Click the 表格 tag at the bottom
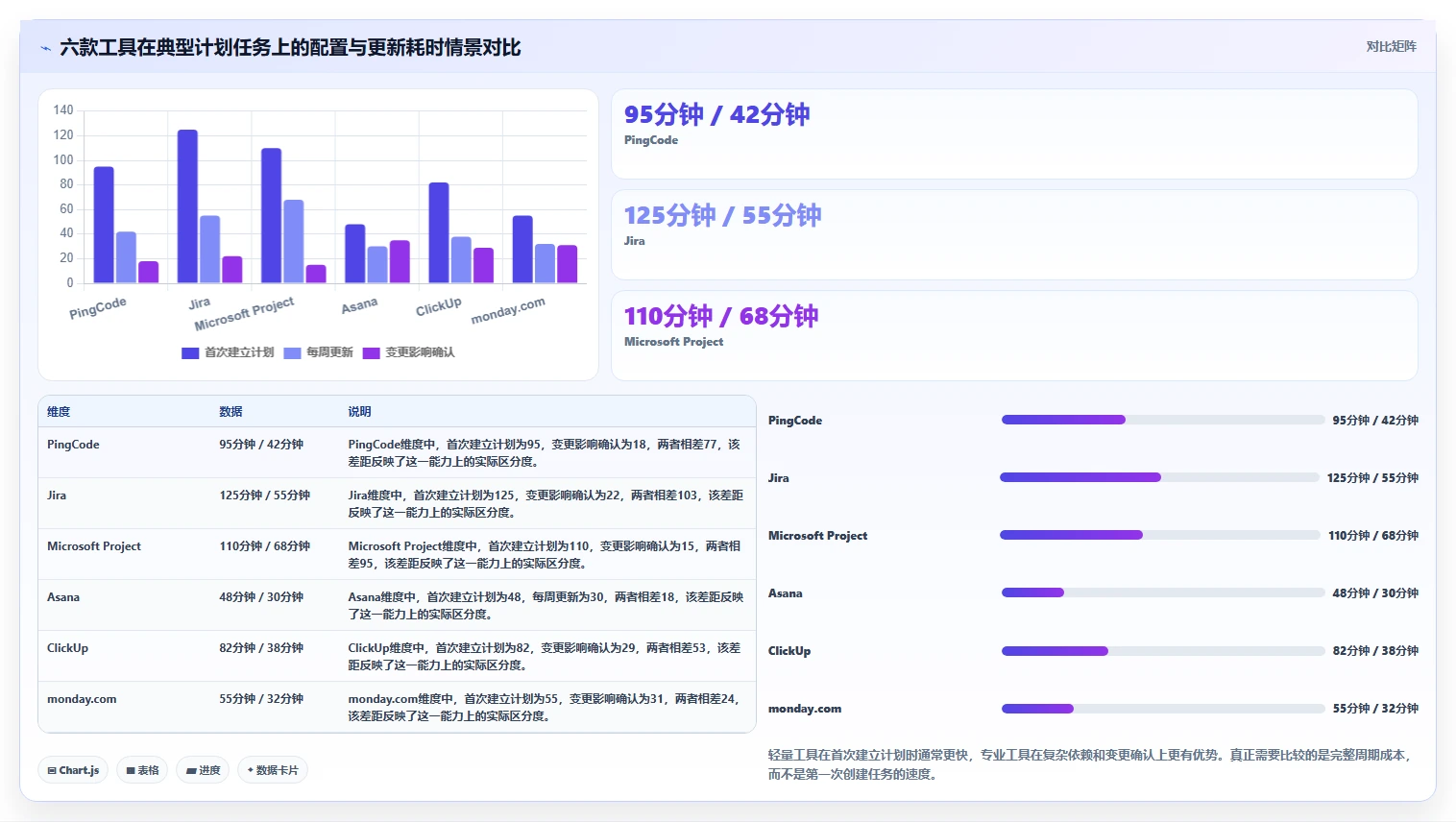 tap(142, 770)
